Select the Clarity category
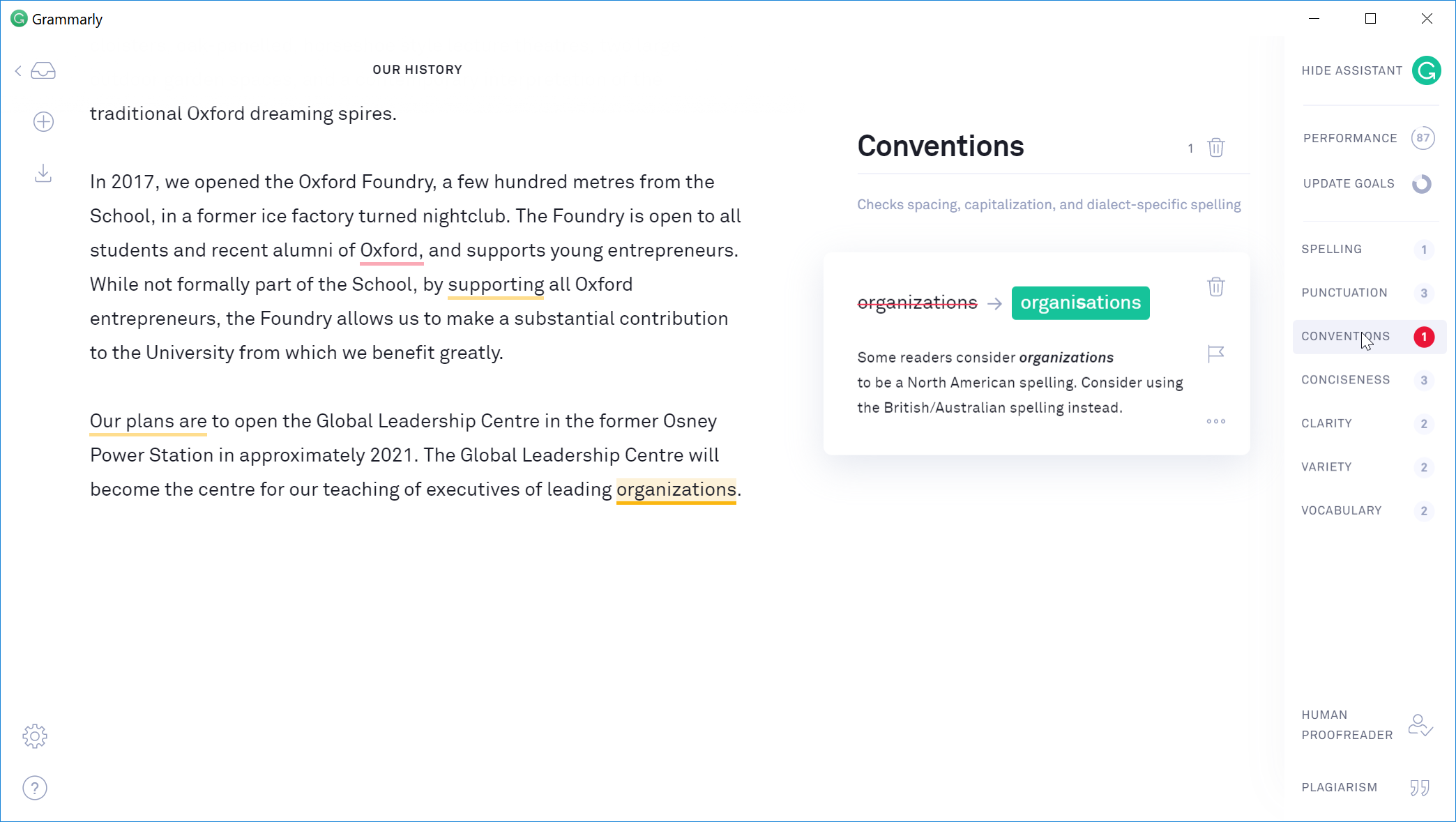 (1369, 424)
